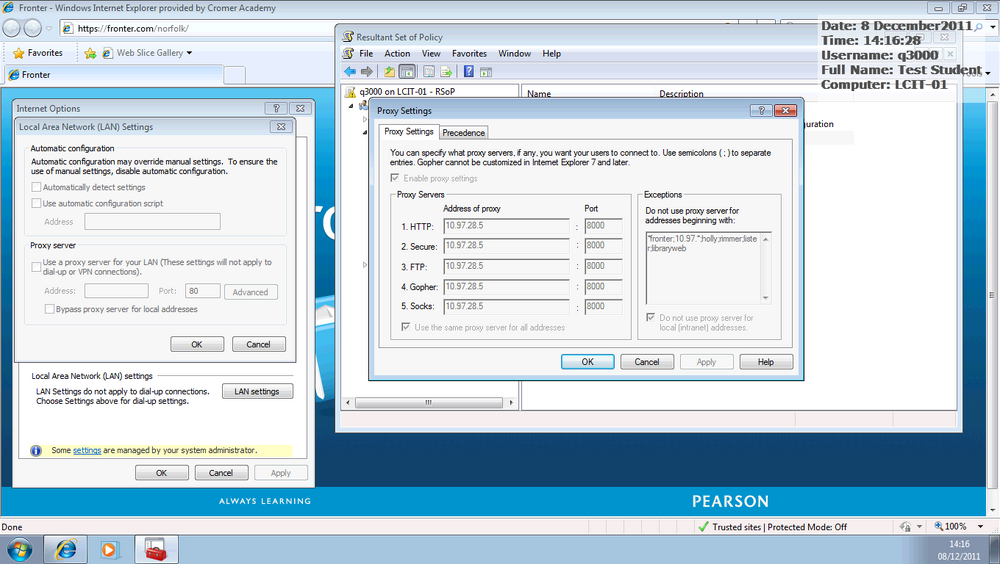The height and width of the screenshot is (564, 1000).
Task: Click IE search magnifier icon top right
Action: point(978,27)
